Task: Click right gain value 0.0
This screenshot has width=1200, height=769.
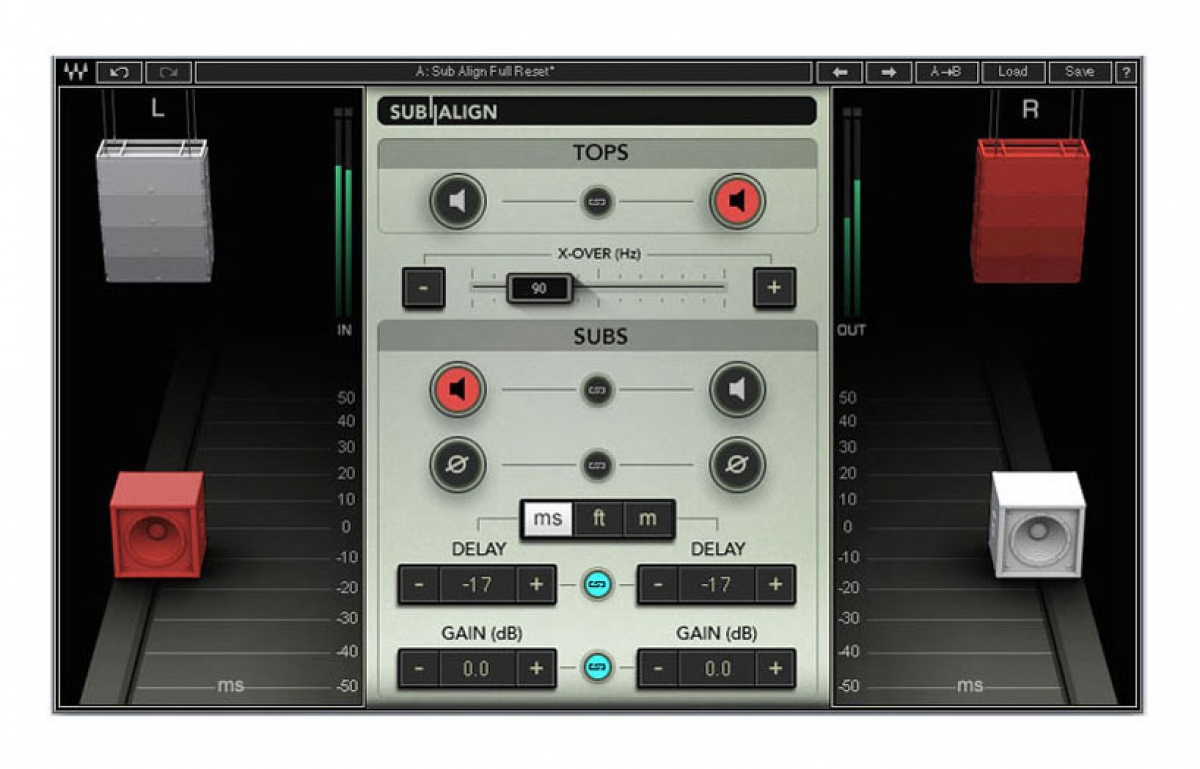Action: tap(717, 668)
